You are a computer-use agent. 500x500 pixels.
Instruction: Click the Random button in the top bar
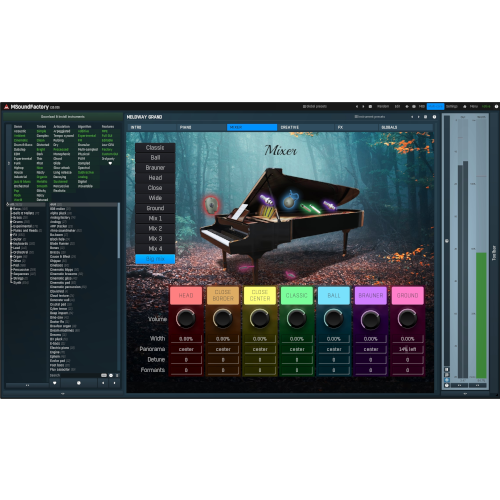tap(383, 107)
